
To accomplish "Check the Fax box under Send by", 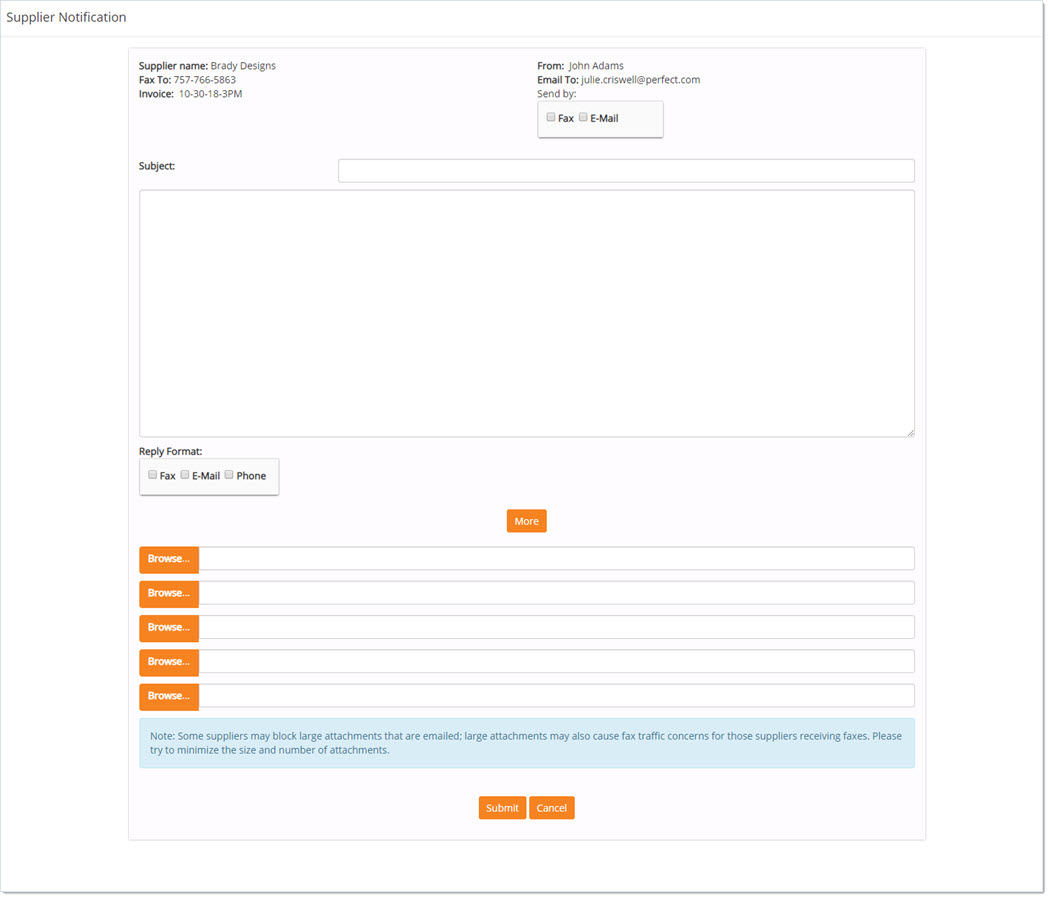I will point(551,117).
